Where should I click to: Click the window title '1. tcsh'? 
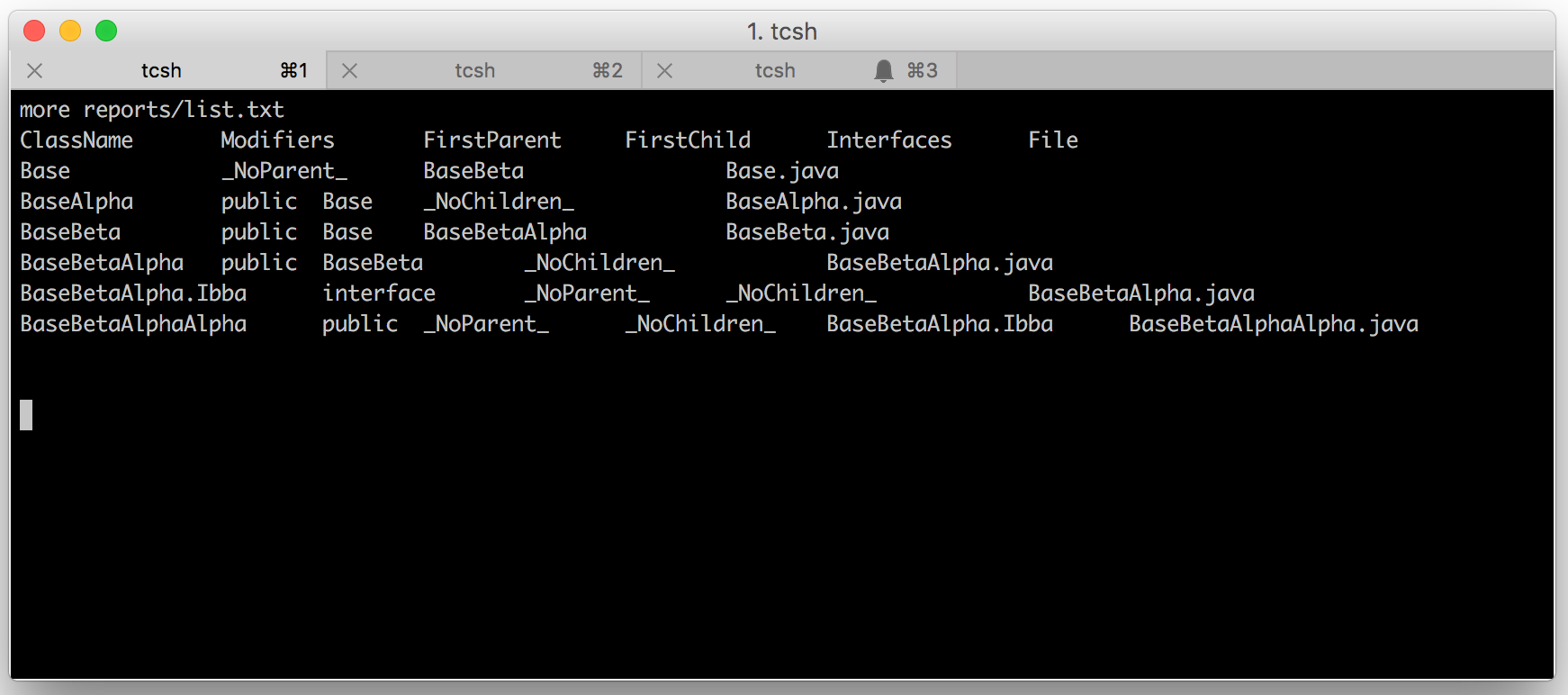pos(782,32)
